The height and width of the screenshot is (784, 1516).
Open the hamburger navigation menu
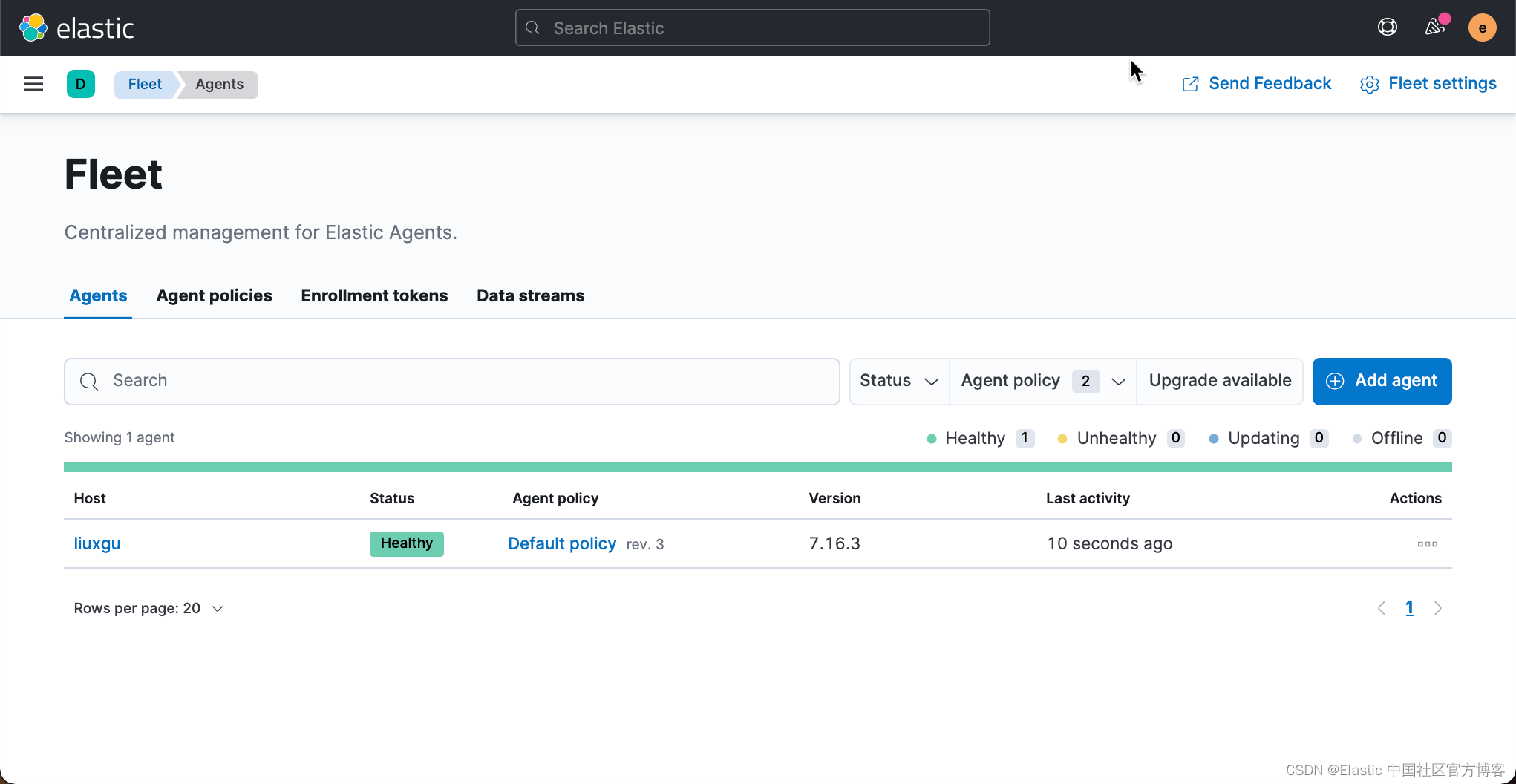33,84
